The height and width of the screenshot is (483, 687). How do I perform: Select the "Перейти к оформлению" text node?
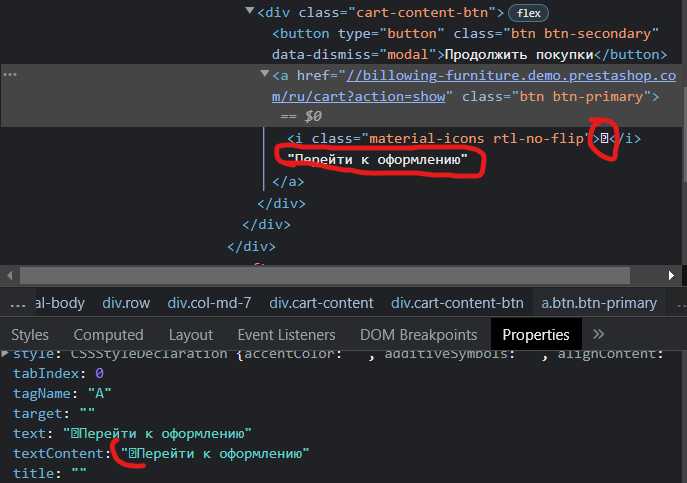pyautogui.click(x=377, y=160)
